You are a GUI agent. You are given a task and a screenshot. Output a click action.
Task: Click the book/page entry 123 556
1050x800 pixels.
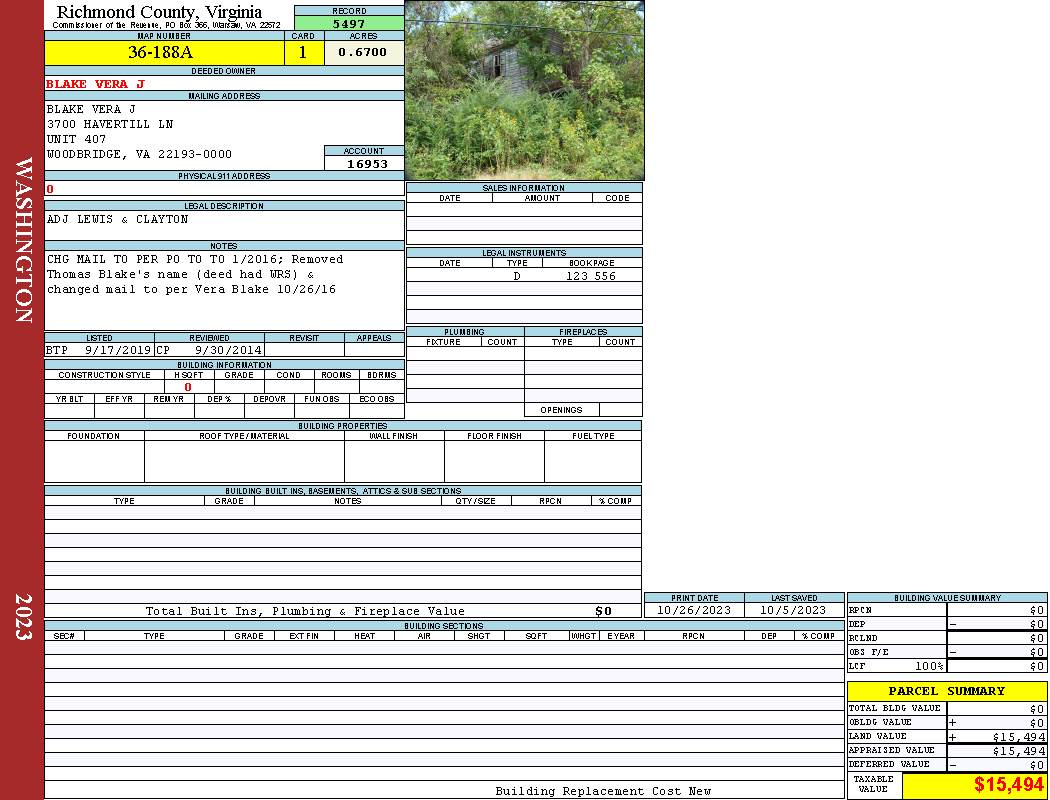(x=590, y=276)
